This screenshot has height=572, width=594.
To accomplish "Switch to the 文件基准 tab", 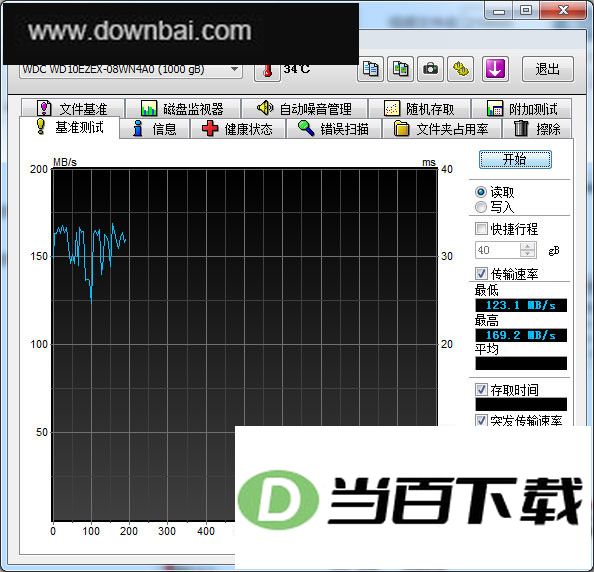I will pyautogui.click(x=73, y=109).
